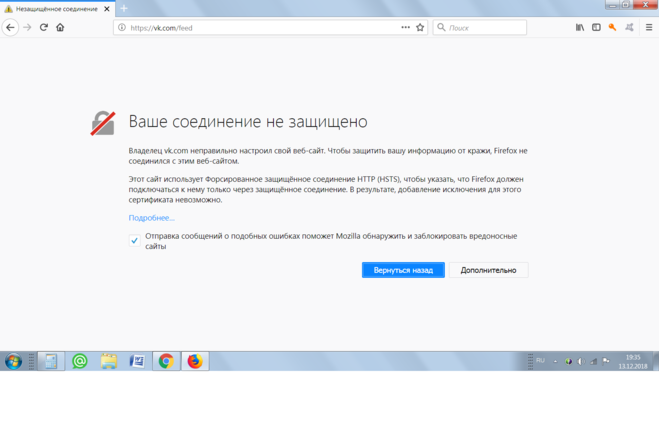659x441 pixels.
Task: Open the Firefox hamburger menu
Action: click(x=647, y=28)
